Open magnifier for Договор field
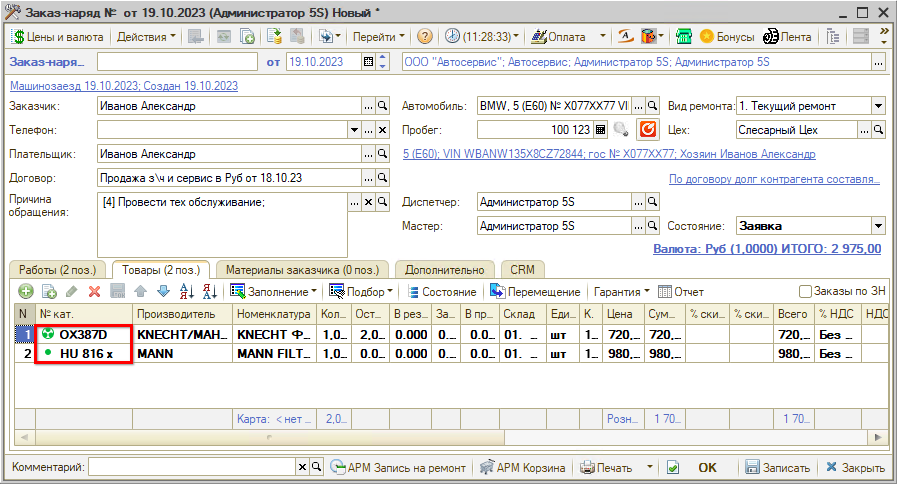The width and height of the screenshot is (897, 484). [x=383, y=178]
